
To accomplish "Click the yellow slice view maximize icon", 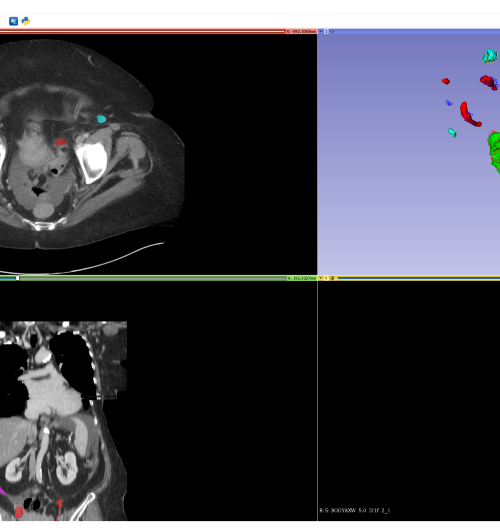I will (x=332, y=278).
